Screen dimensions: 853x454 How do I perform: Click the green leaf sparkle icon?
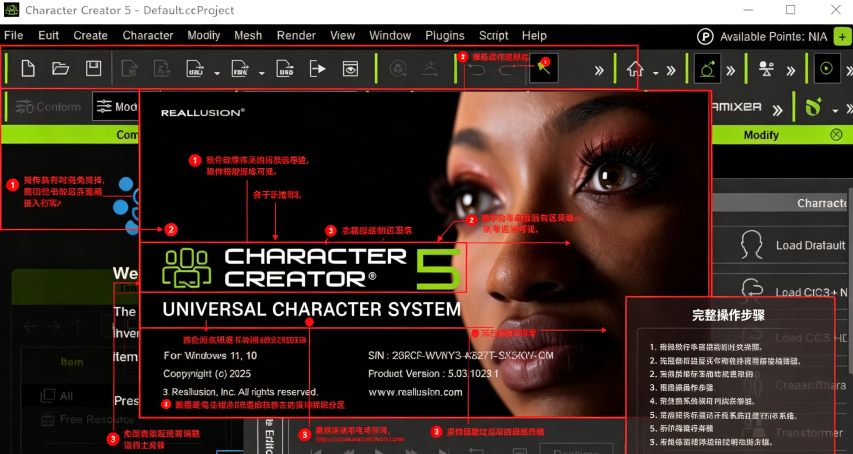tap(814, 107)
